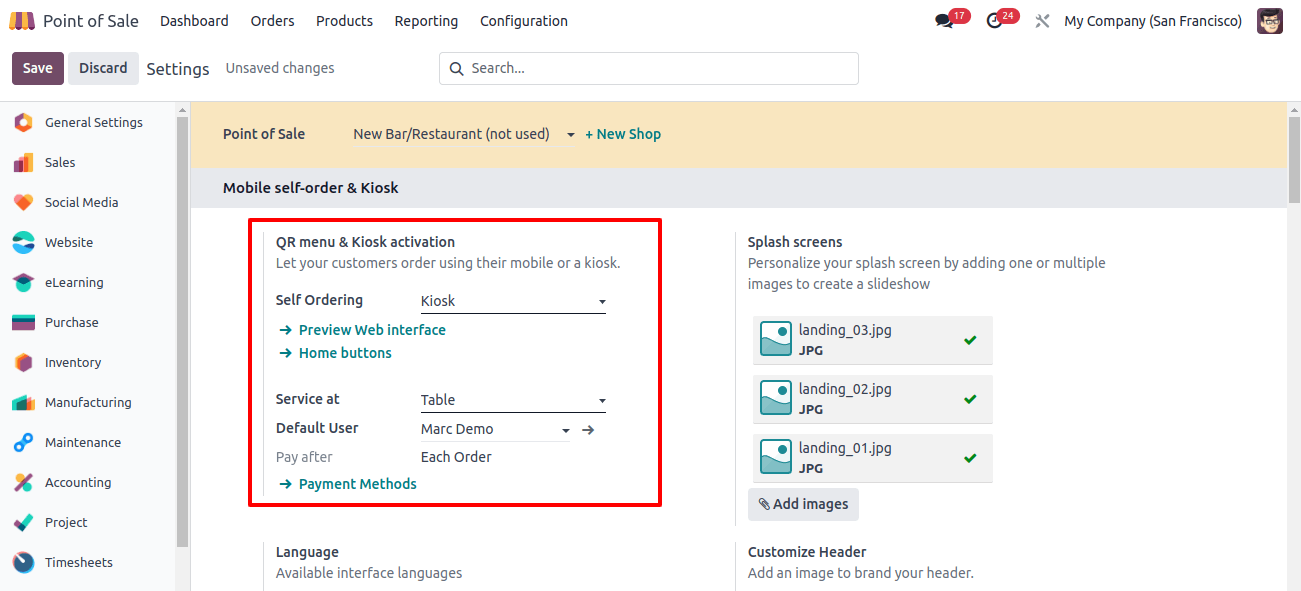Screen dimensions: 1301x591
Task: Click the Language section heading
Action: click(x=307, y=552)
